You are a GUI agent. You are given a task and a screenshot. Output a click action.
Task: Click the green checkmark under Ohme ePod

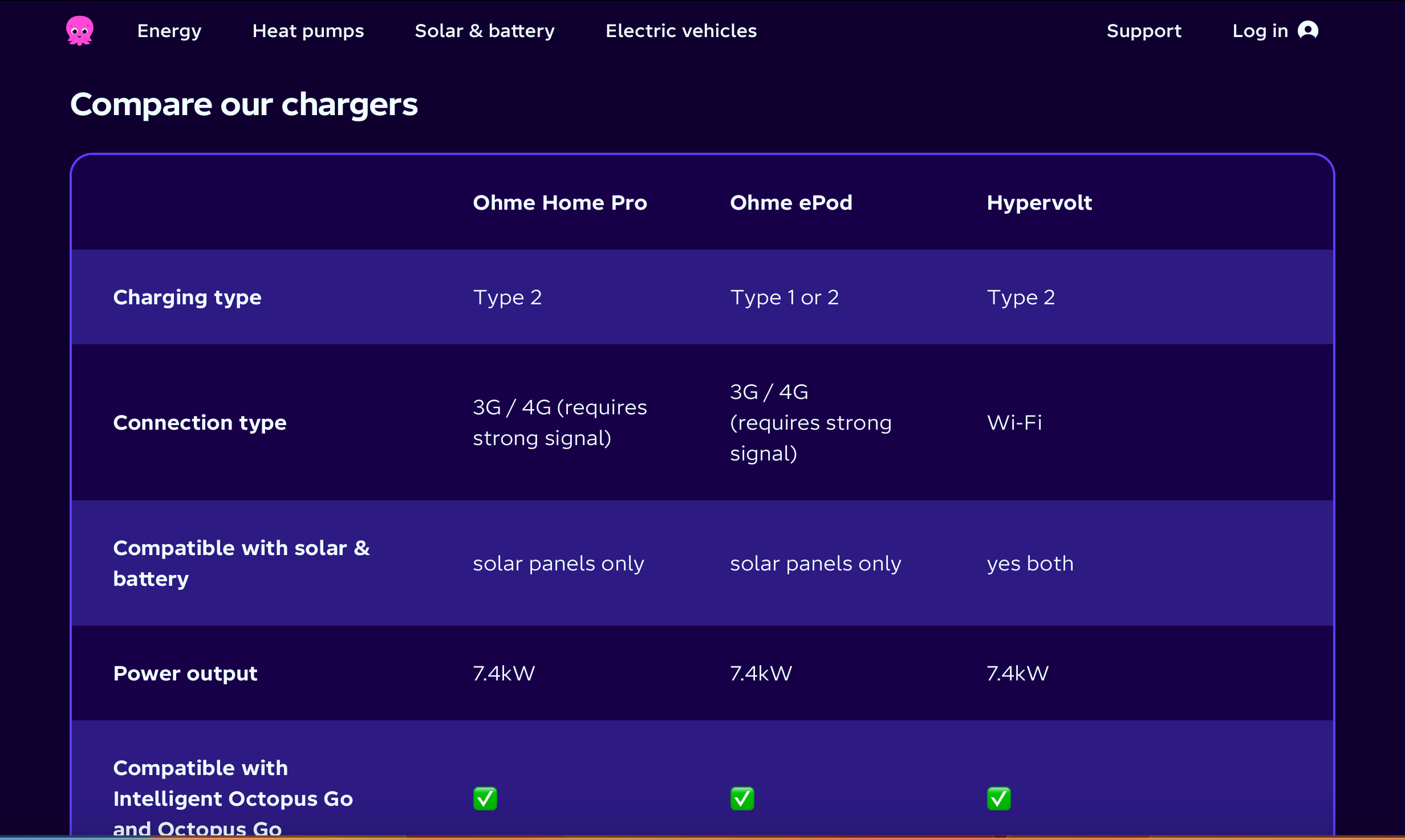[742, 798]
